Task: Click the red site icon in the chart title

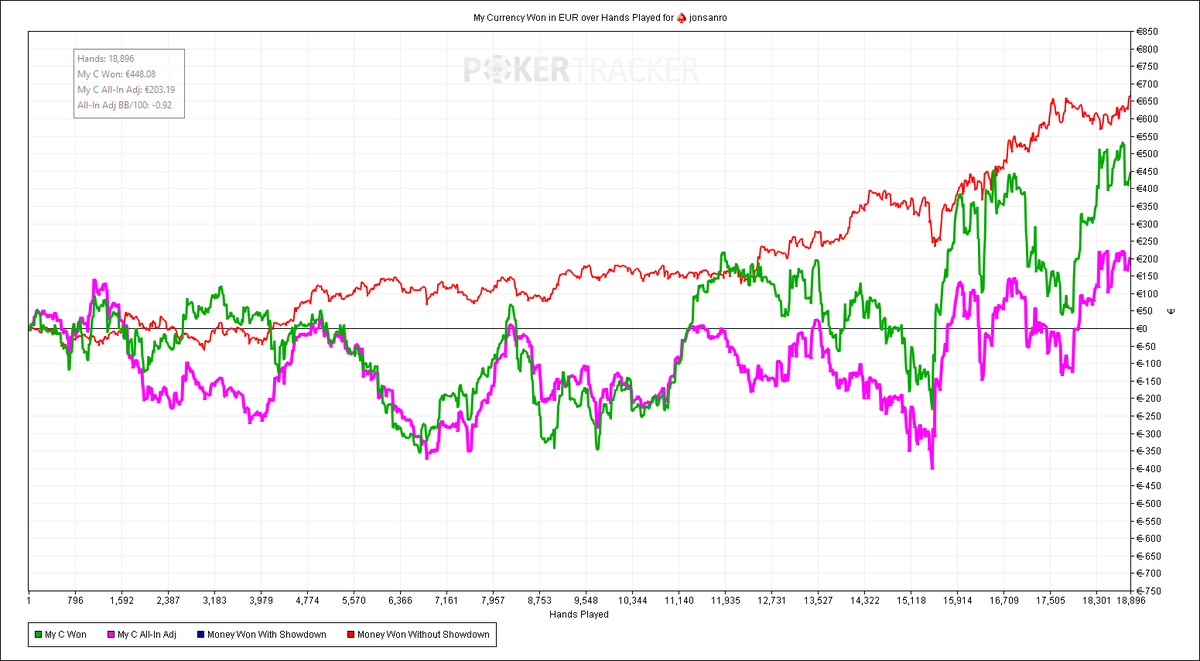Action: tap(682, 18)
